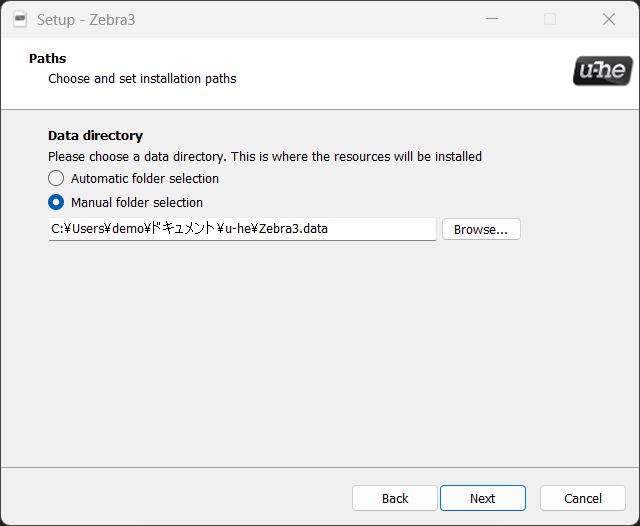Click the greyed-out maximize window button
This screenshot has width=640, height=526.
point(550,19)
